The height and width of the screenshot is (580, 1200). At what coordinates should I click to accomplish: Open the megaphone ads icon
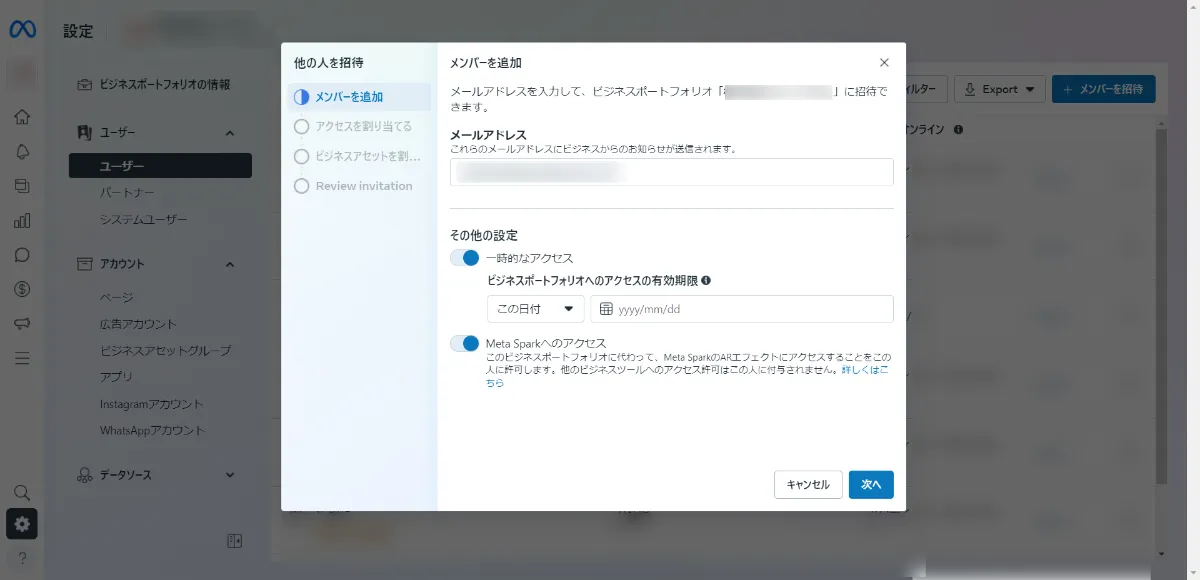pyautogui.click(x=22, y=323)
